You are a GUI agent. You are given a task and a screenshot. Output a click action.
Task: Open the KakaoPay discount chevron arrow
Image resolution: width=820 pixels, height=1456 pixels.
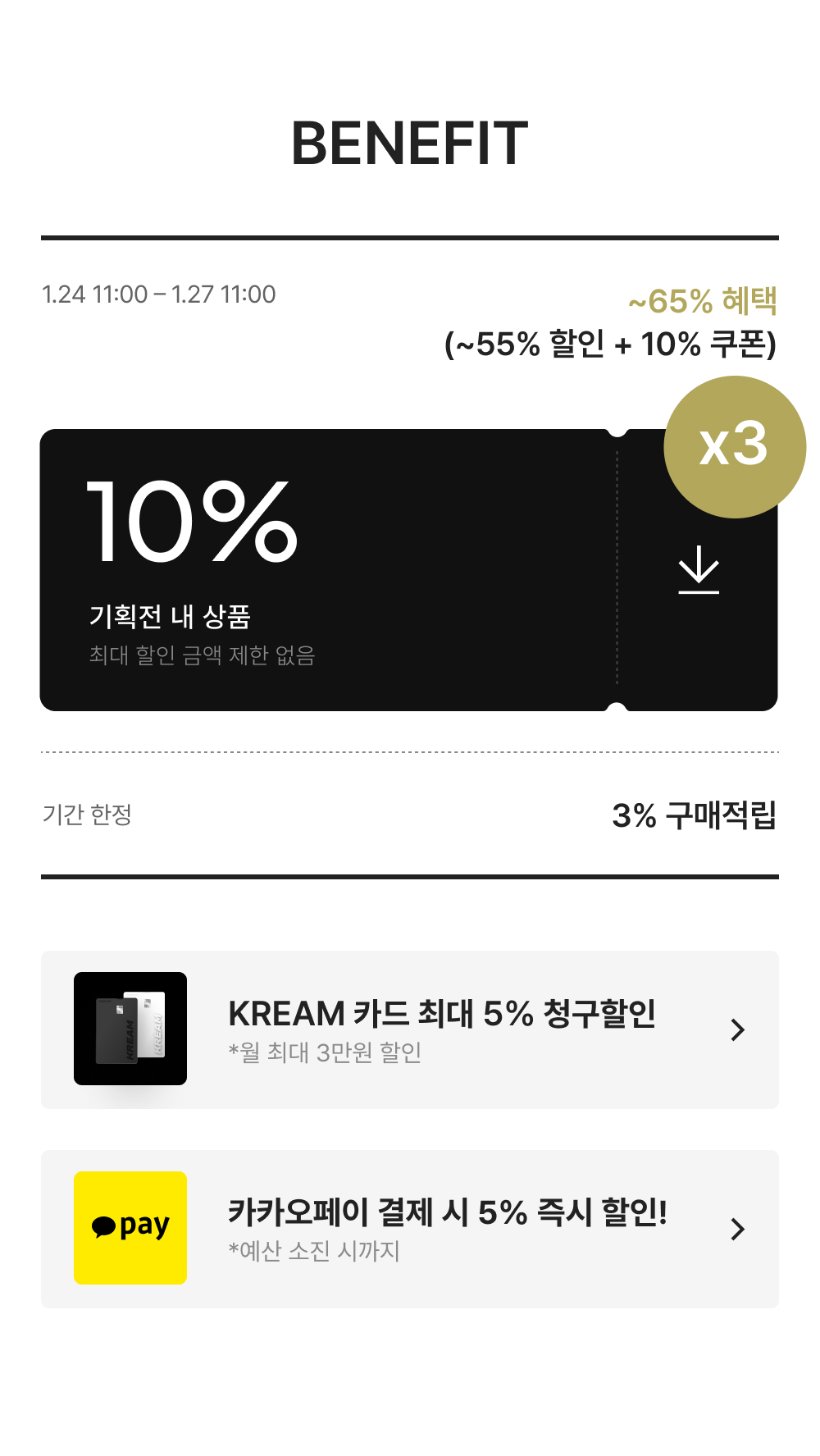pyautogui.click(x=737, y=1229)
